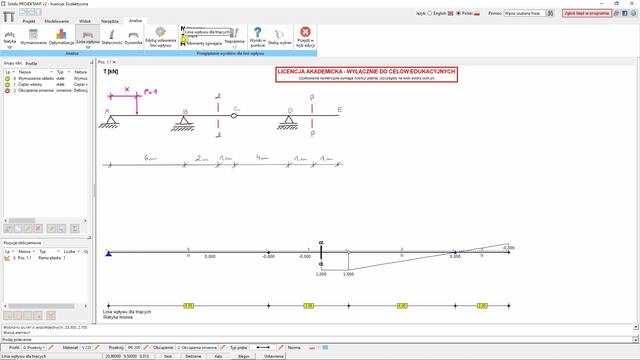Open the Wymiarowanie tool
Viewport: 640px width, 360px height.
pos(33,36)
